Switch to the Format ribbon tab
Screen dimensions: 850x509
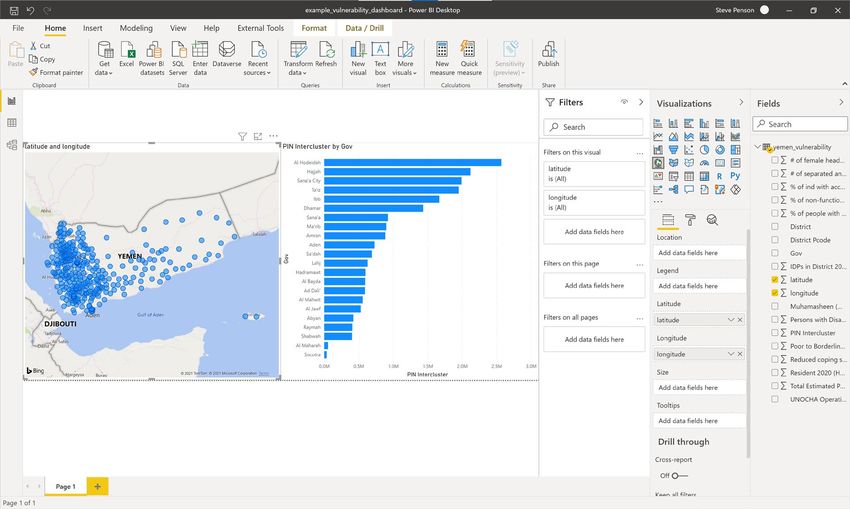(314, 28)
